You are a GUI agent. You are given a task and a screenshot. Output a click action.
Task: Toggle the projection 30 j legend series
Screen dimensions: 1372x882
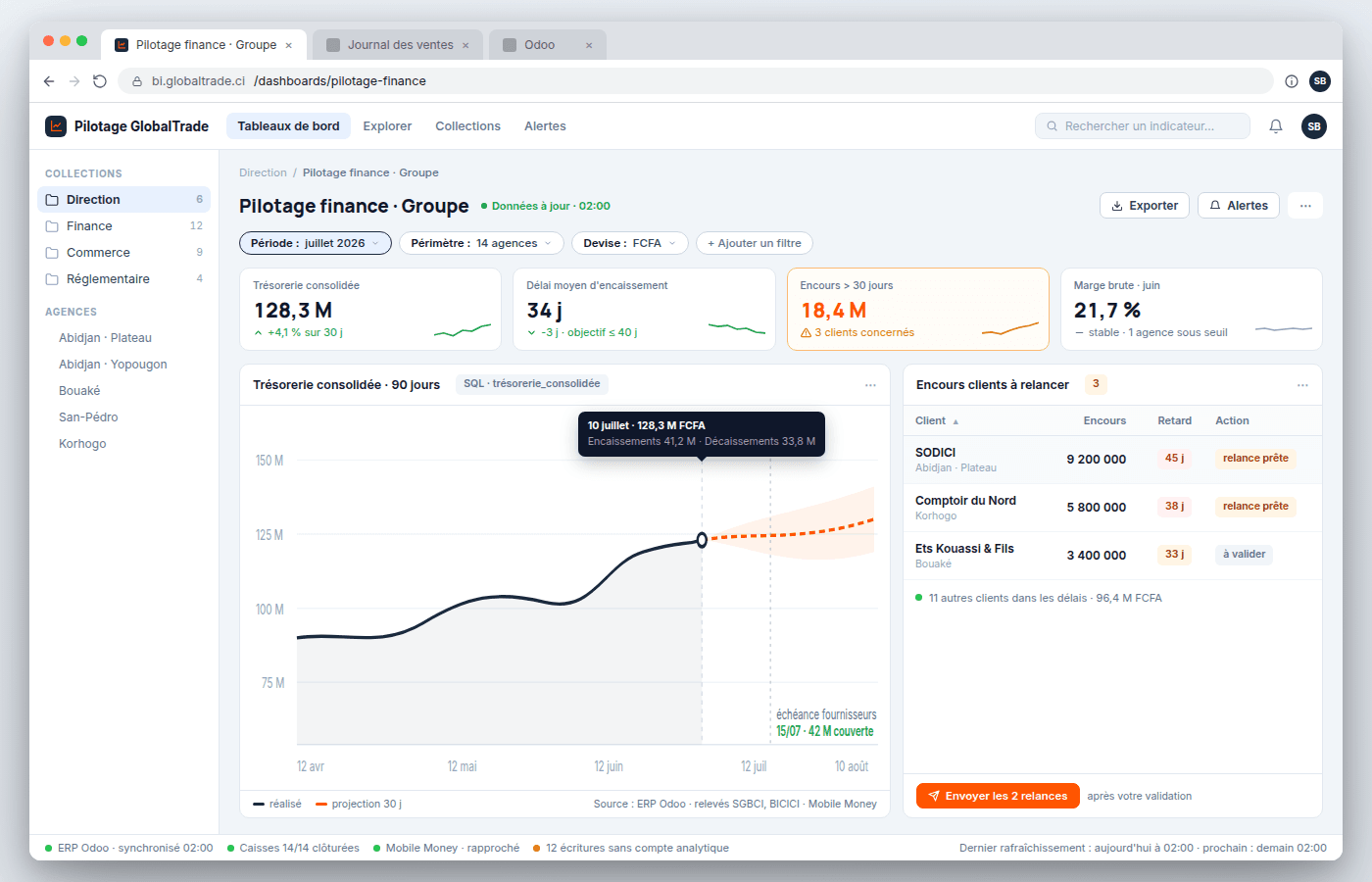pos(359,804)
